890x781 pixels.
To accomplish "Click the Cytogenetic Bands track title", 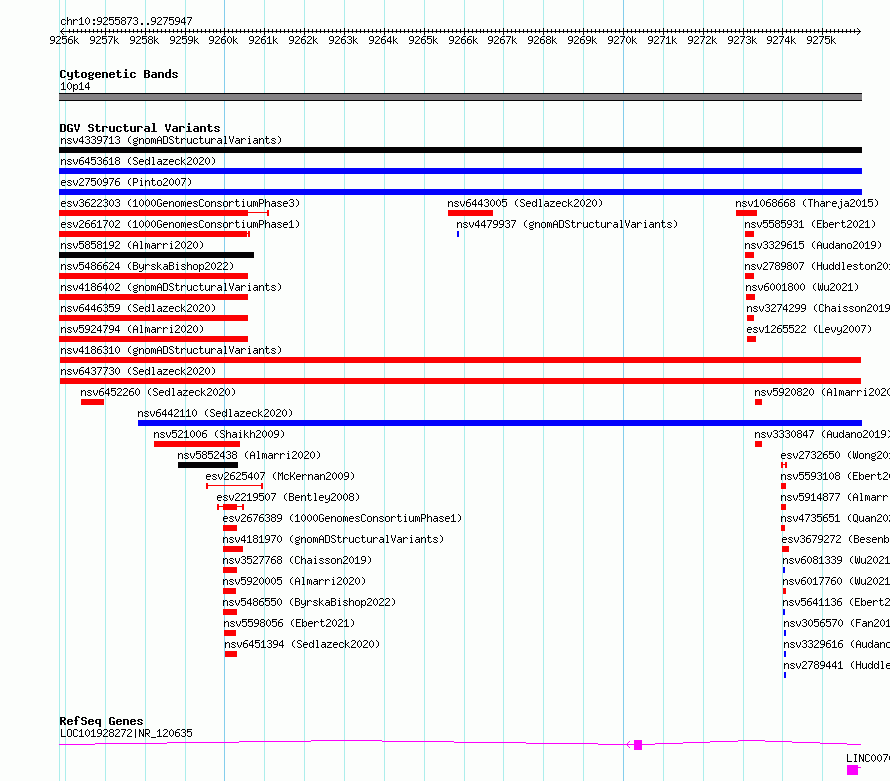I will 119,74.
